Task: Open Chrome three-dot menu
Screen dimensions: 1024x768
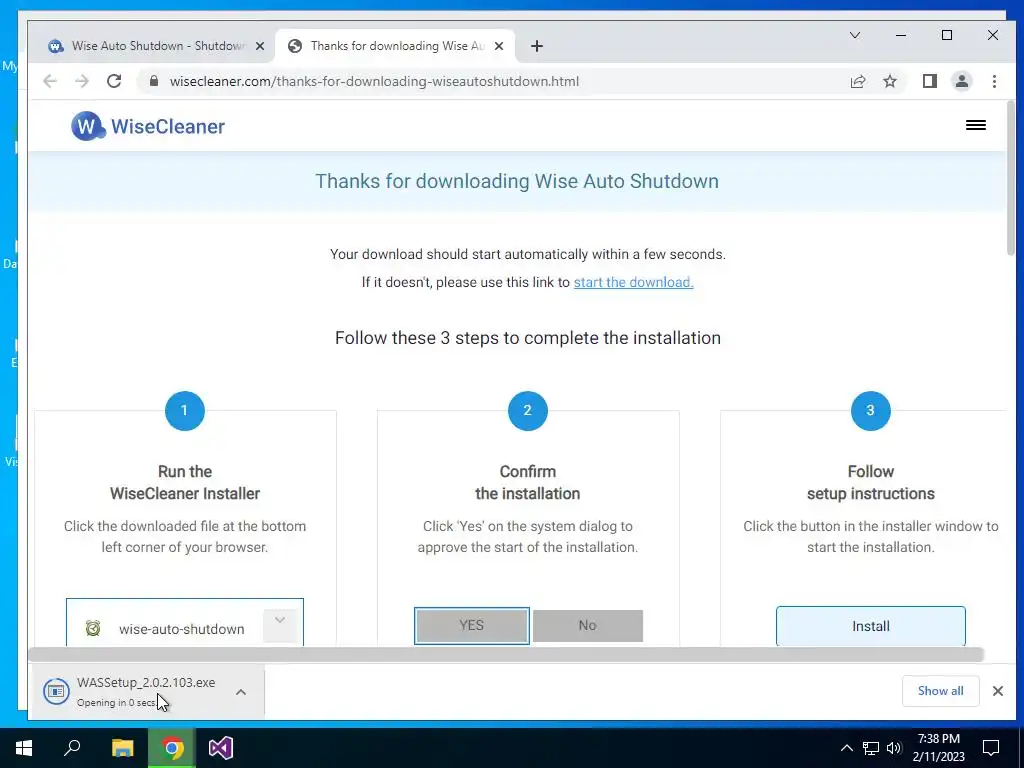Action: tap(994, 81)
